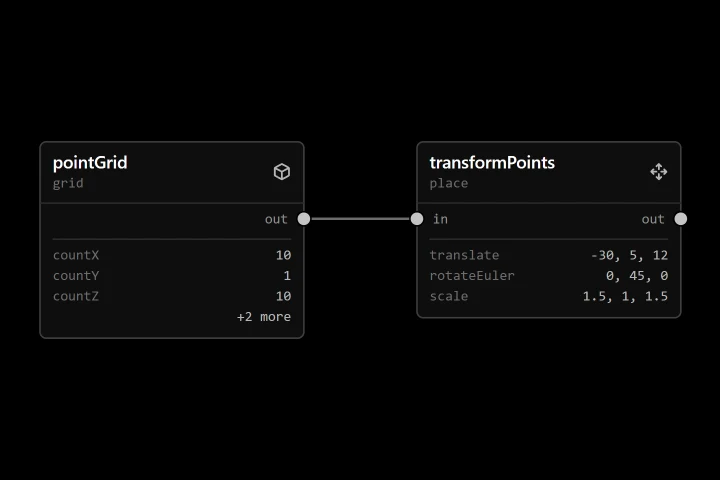Edit the scale value 1.5, 1, 1.5
Image resolution: width=720 pixels, height=480 pixels.
pos(625,296)
